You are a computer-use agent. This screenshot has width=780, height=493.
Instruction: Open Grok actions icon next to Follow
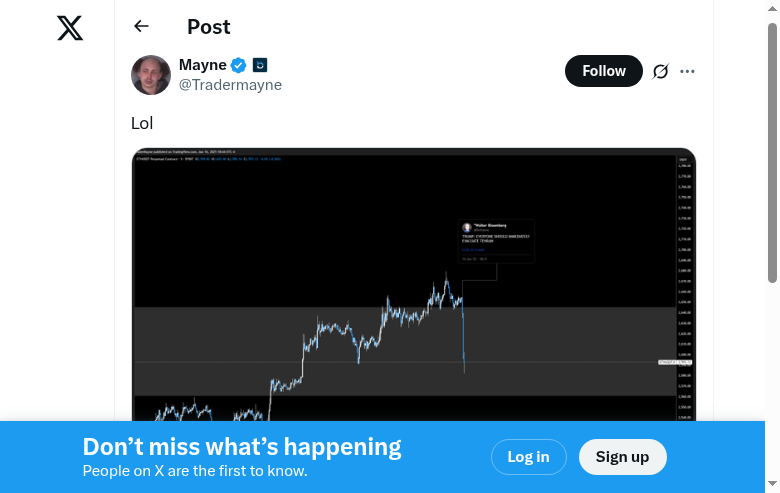(660, 71)
